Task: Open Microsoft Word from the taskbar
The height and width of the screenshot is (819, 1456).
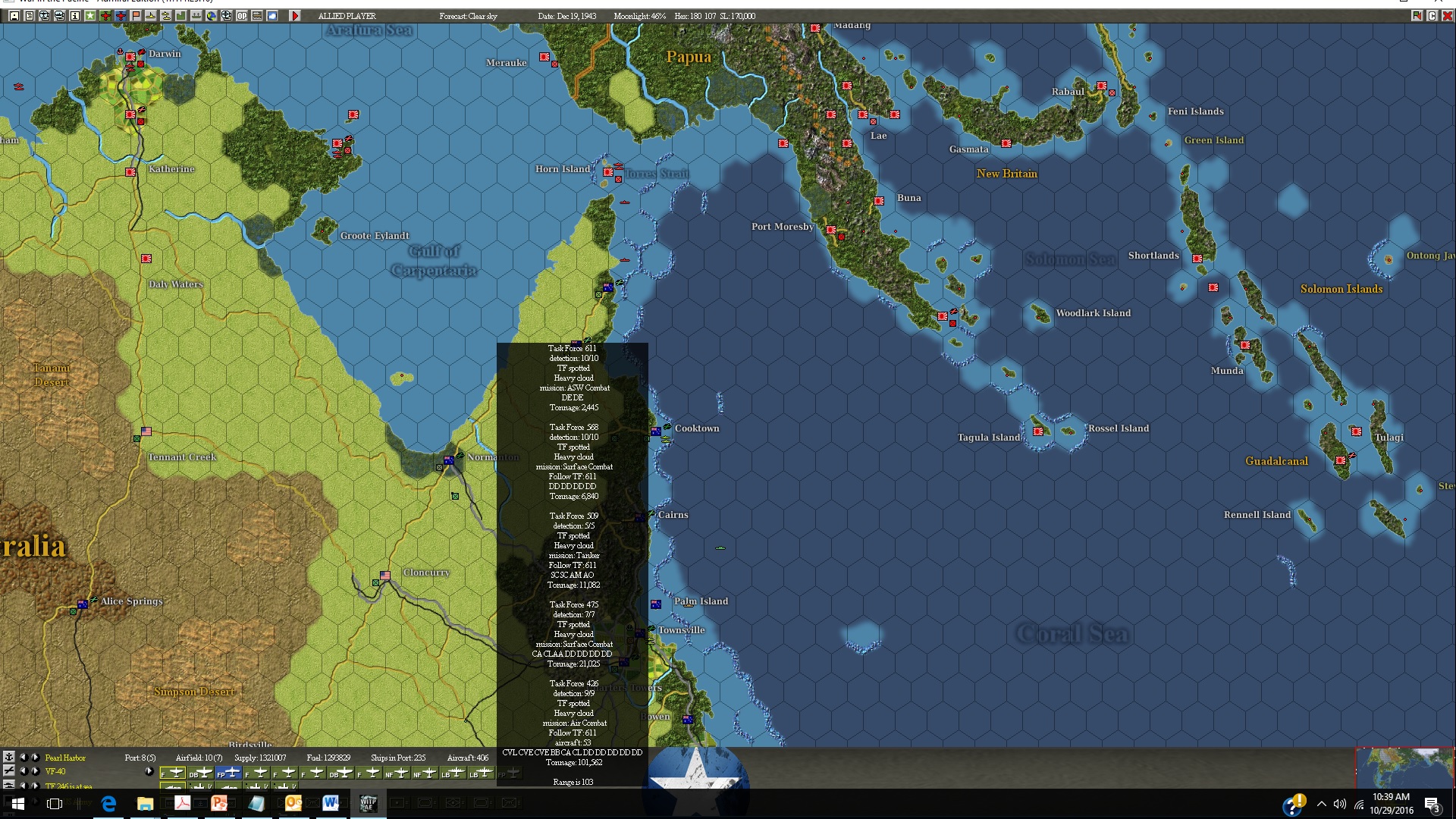Action: pyautogui.click(x=331, y=804)
